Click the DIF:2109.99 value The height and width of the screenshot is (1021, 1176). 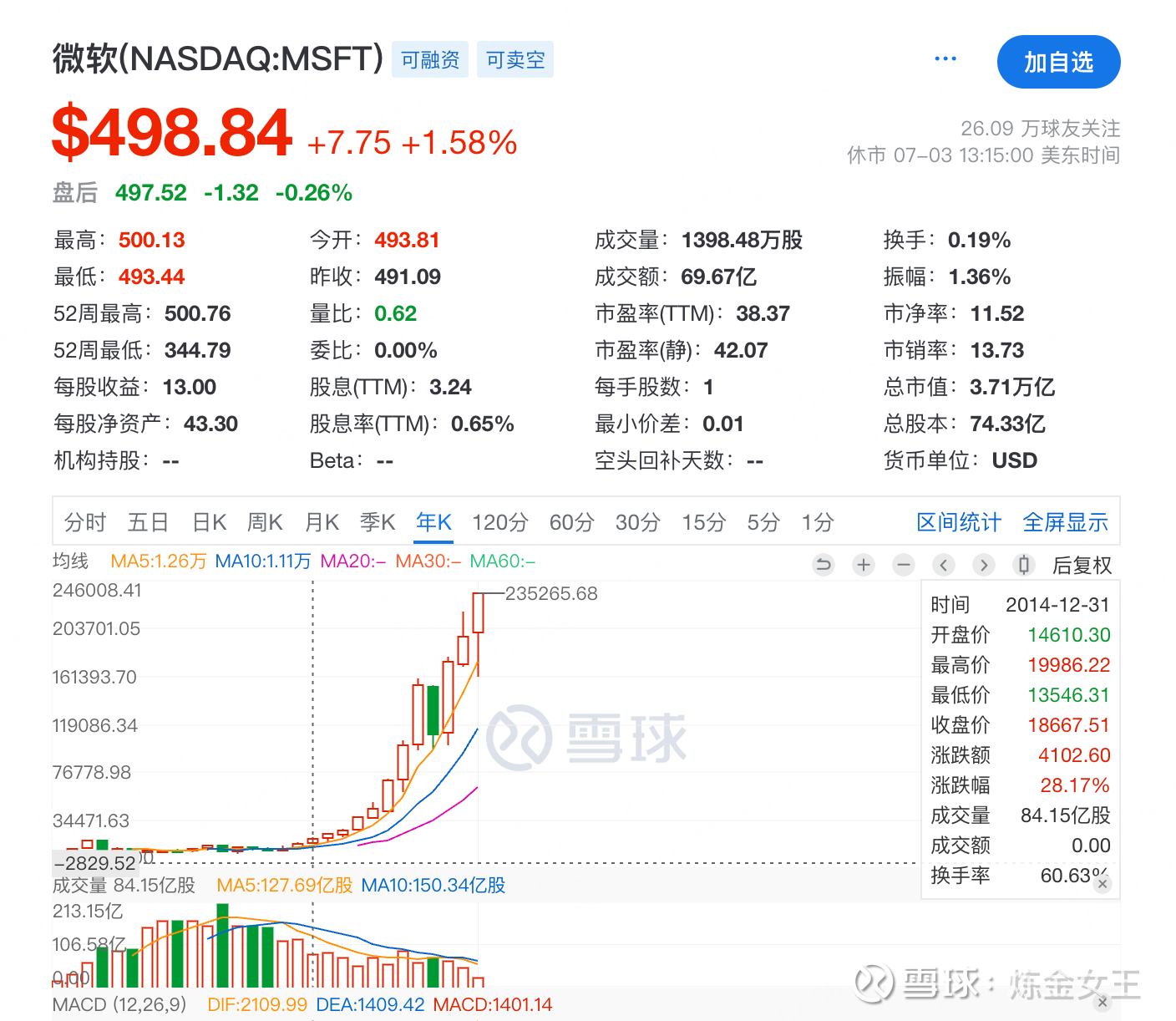click(x=257, y=1005)
